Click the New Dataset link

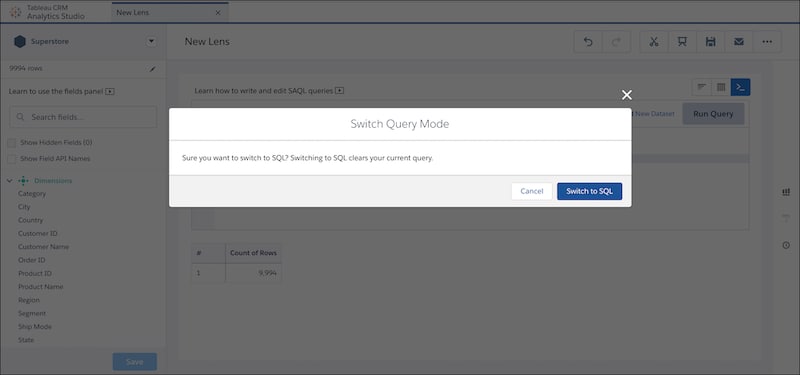(x=654, y=114)
